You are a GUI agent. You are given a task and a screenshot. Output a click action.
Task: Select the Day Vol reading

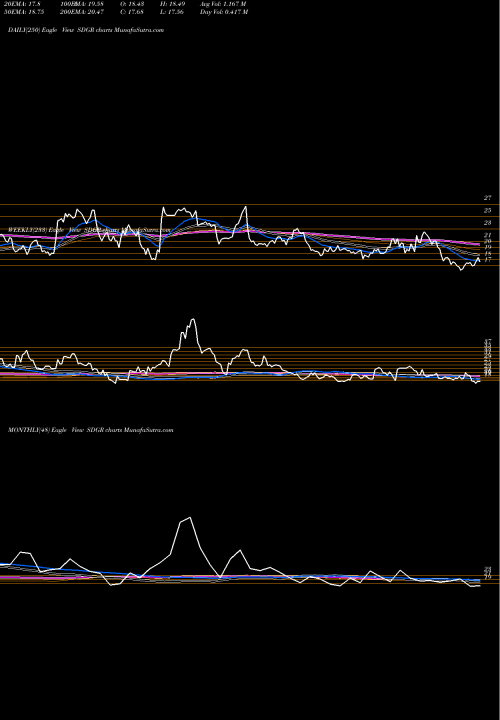tap(224, 12)
